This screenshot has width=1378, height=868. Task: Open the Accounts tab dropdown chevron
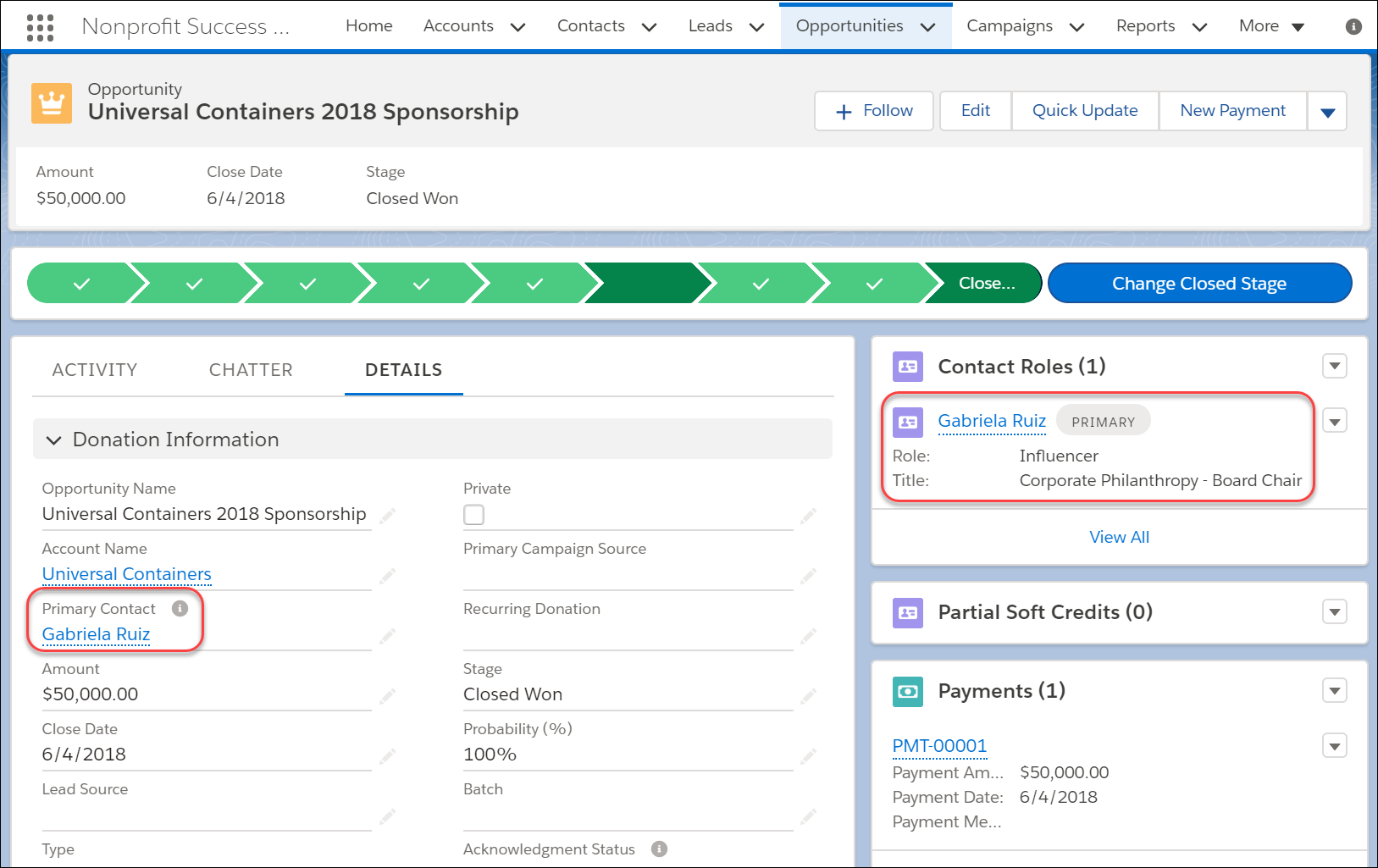(517, 27)
